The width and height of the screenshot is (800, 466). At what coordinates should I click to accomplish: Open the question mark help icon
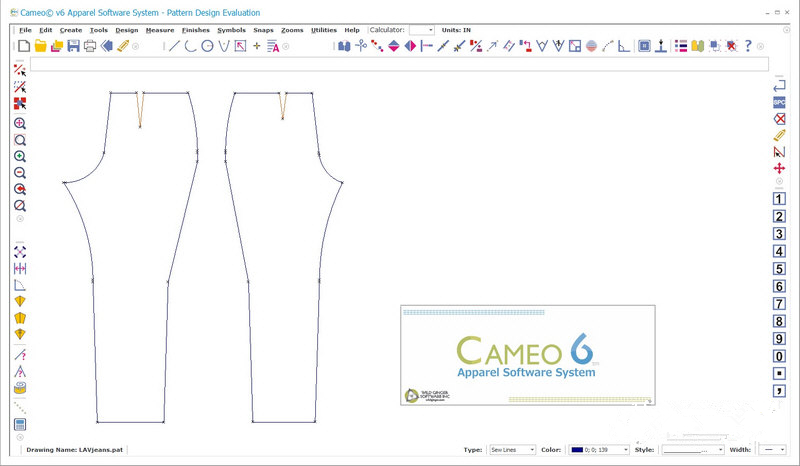[x=748, y=46]
